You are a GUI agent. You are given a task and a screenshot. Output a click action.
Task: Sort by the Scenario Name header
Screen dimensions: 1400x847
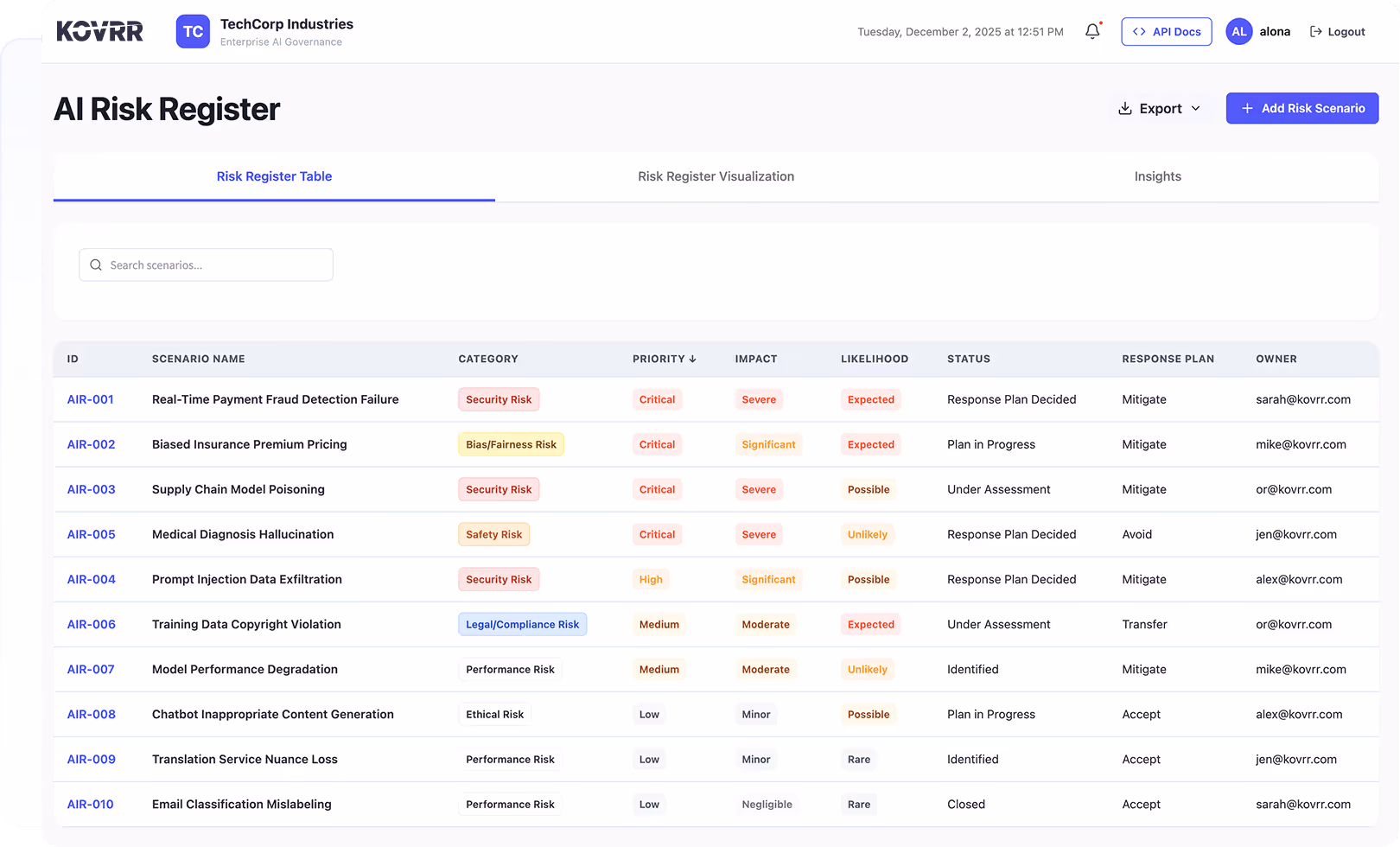(199, 359)
